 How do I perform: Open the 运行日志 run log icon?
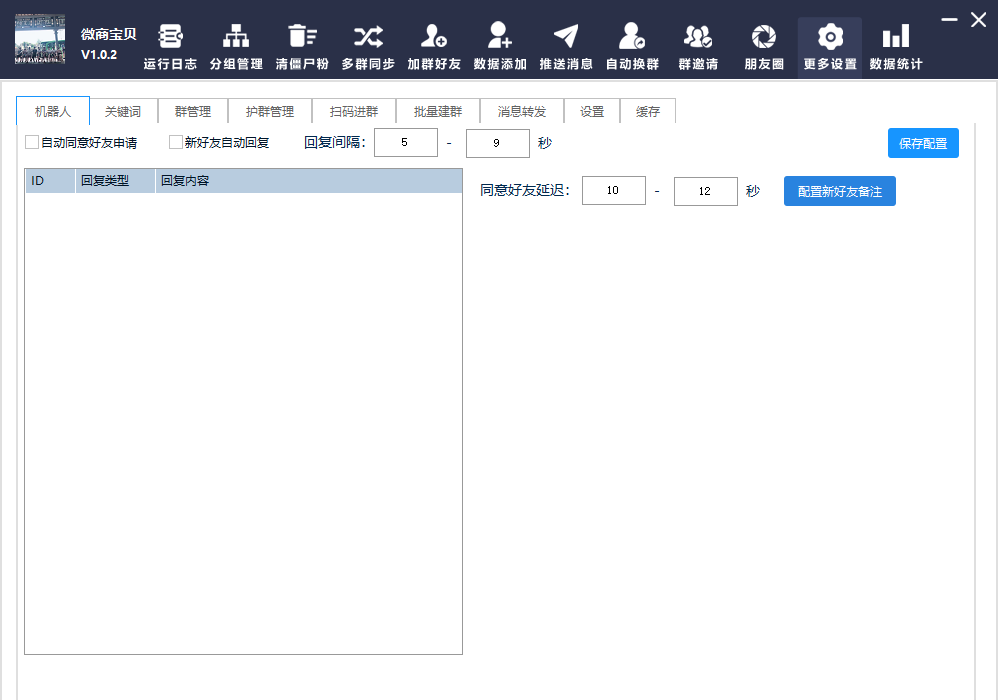170,38
